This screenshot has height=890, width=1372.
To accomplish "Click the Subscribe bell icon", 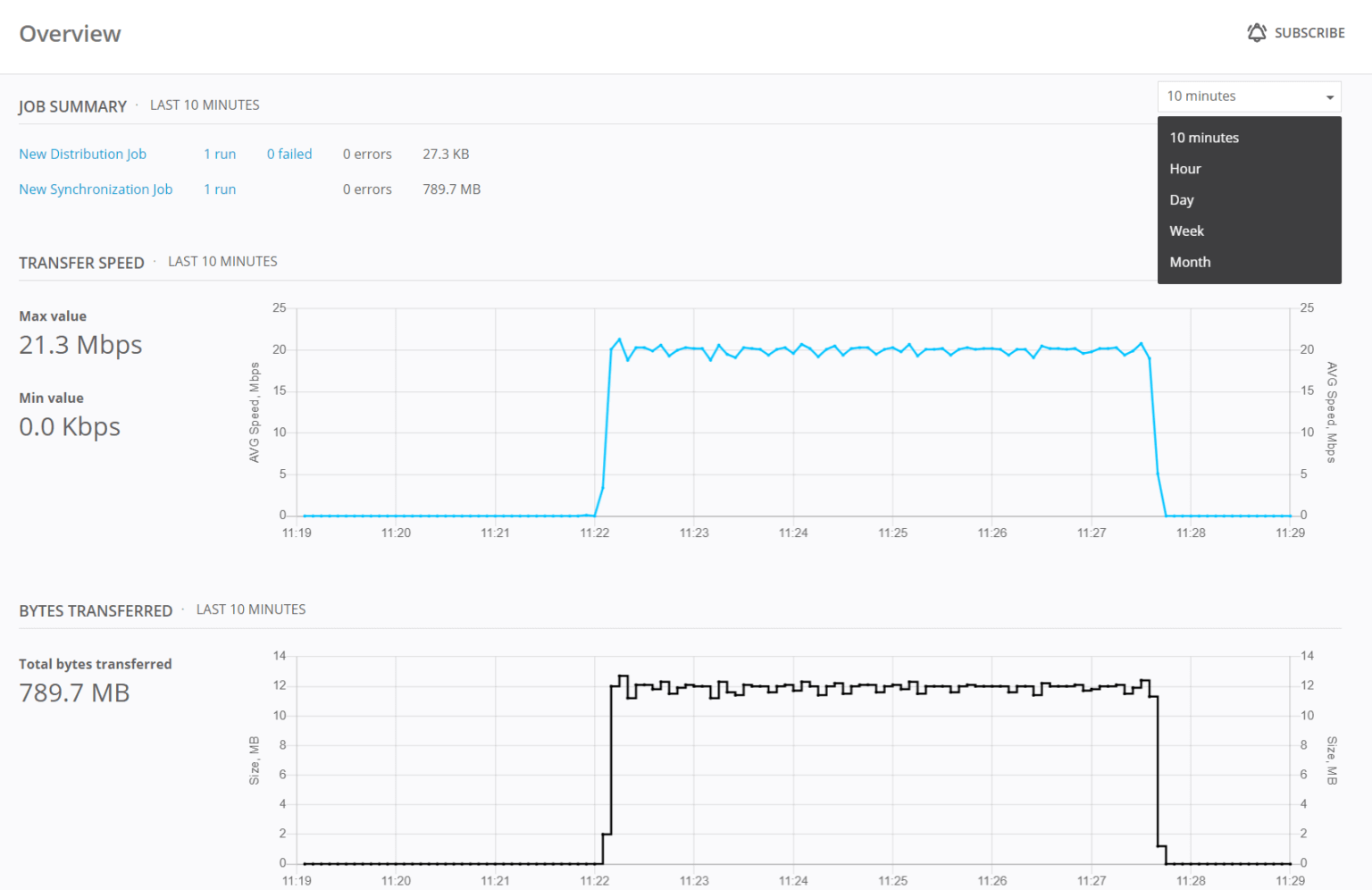I will pos(1257,32).
